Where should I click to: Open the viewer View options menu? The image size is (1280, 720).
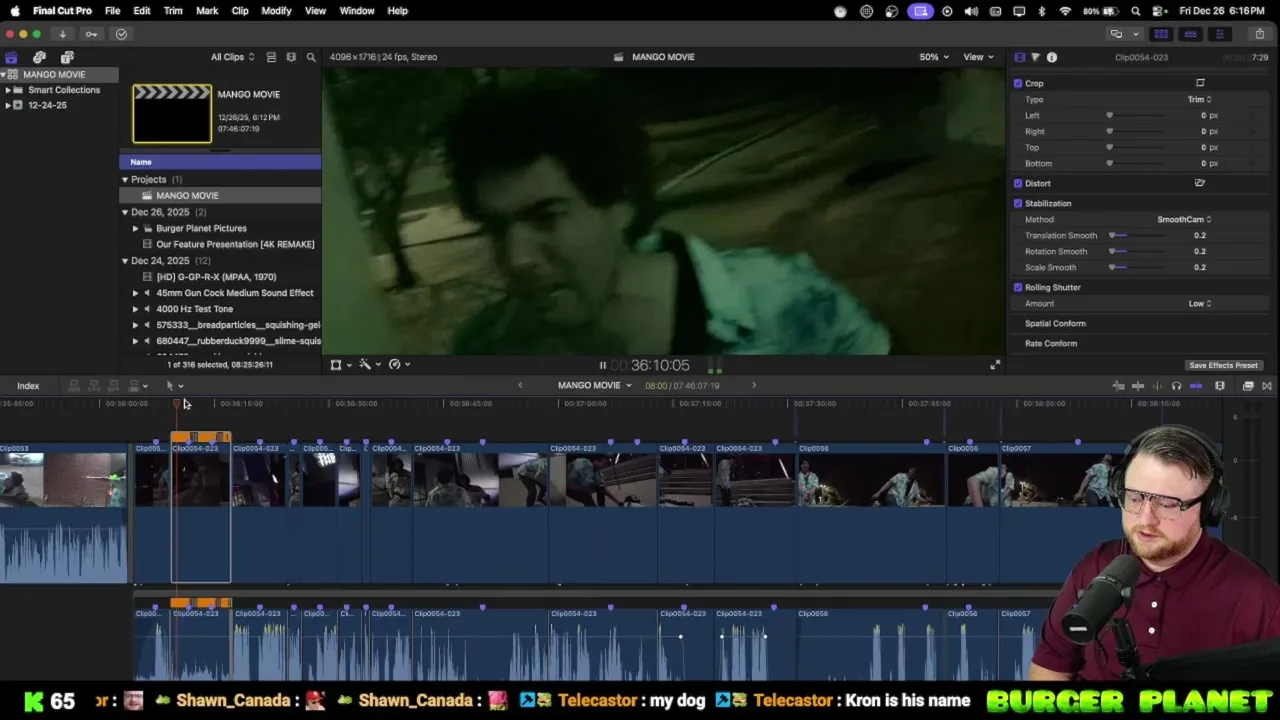click(978, 57)
